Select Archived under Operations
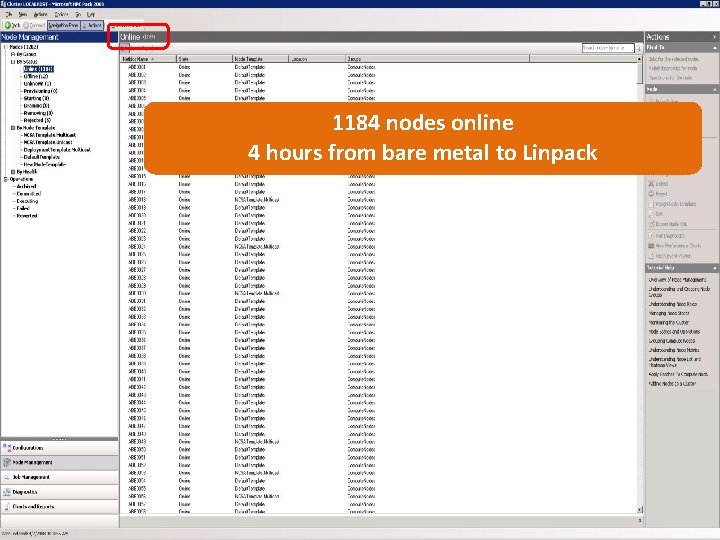Image resolution: width=720 pixels, height=540 pixels. tap(26, 186)
